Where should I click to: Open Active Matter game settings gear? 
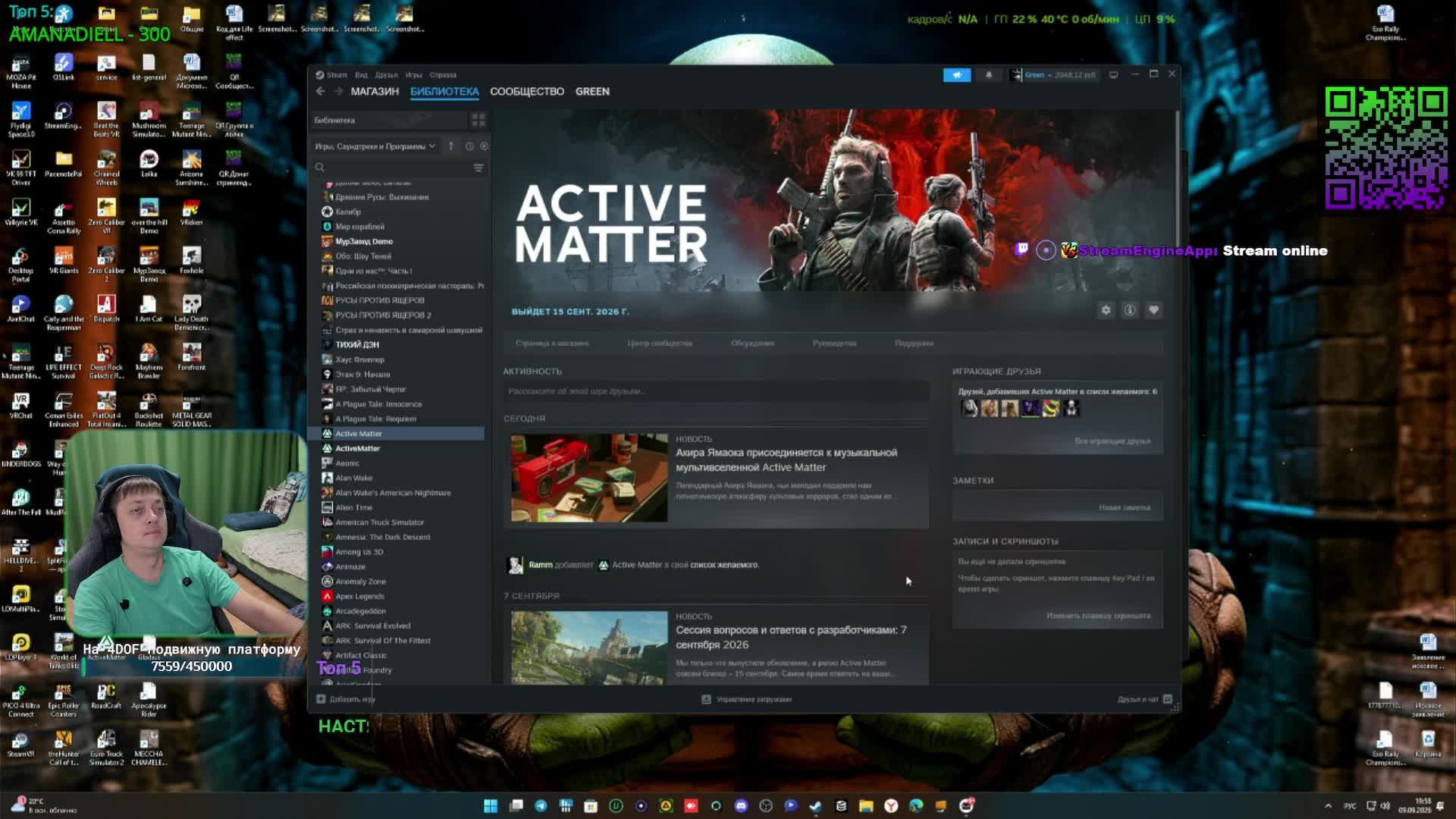(x=1106, y=310)
